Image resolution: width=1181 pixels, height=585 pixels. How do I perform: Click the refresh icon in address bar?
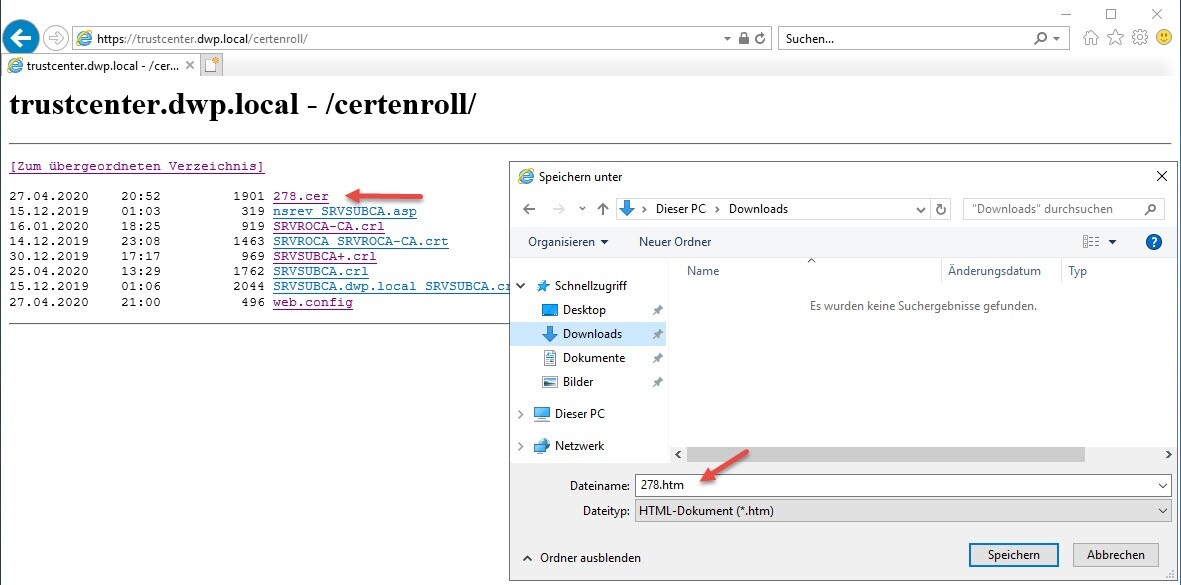[760, 39]
